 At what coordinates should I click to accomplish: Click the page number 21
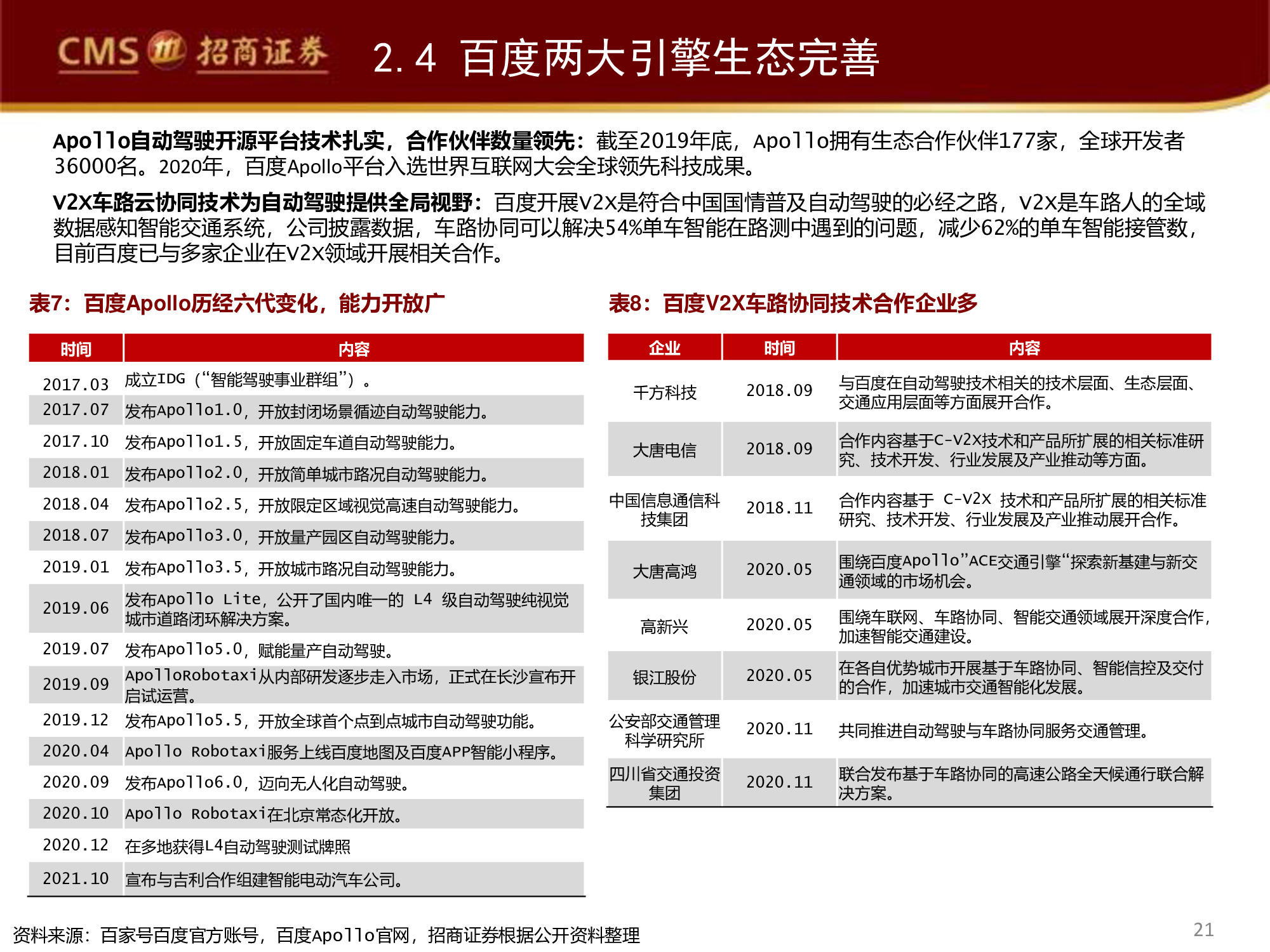coord(1203,929)
